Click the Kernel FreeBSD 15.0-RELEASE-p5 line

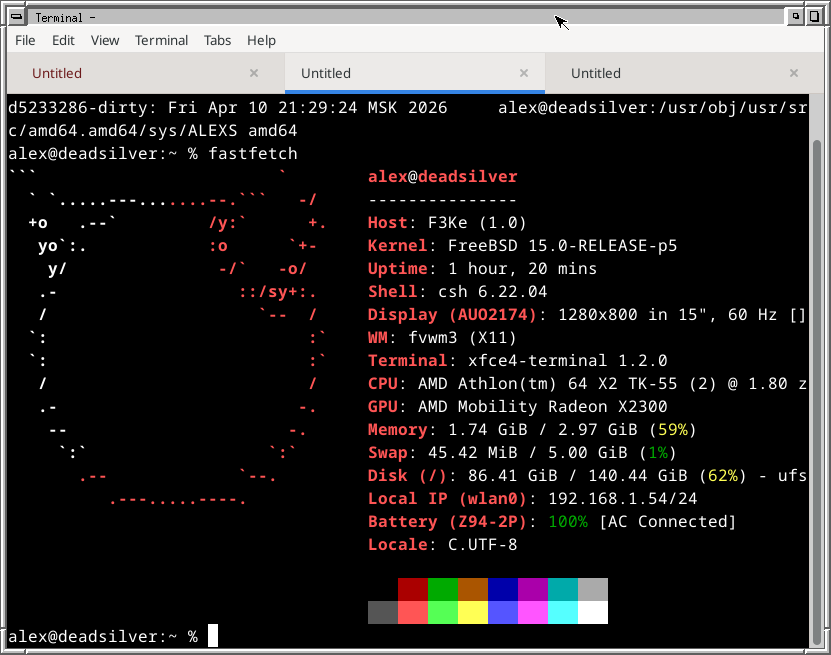click(523, 245)
